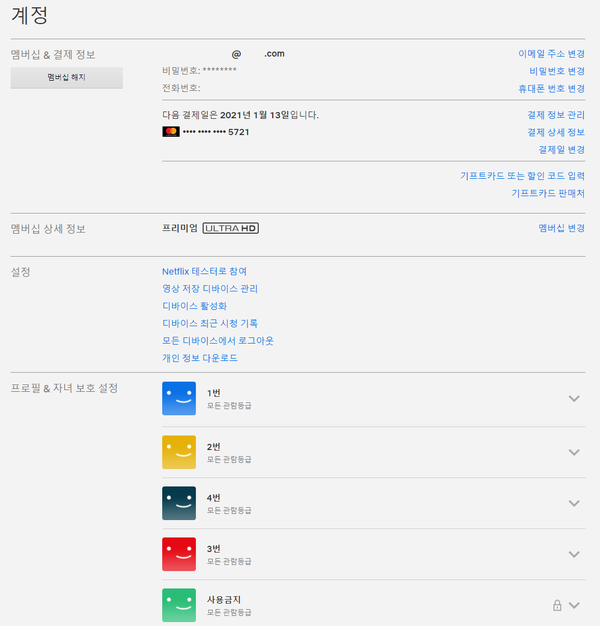Screen dimensions: 600x626
Task: Click 모든 관람등급 under 사용금지
Action: click(x=229, y=612)
